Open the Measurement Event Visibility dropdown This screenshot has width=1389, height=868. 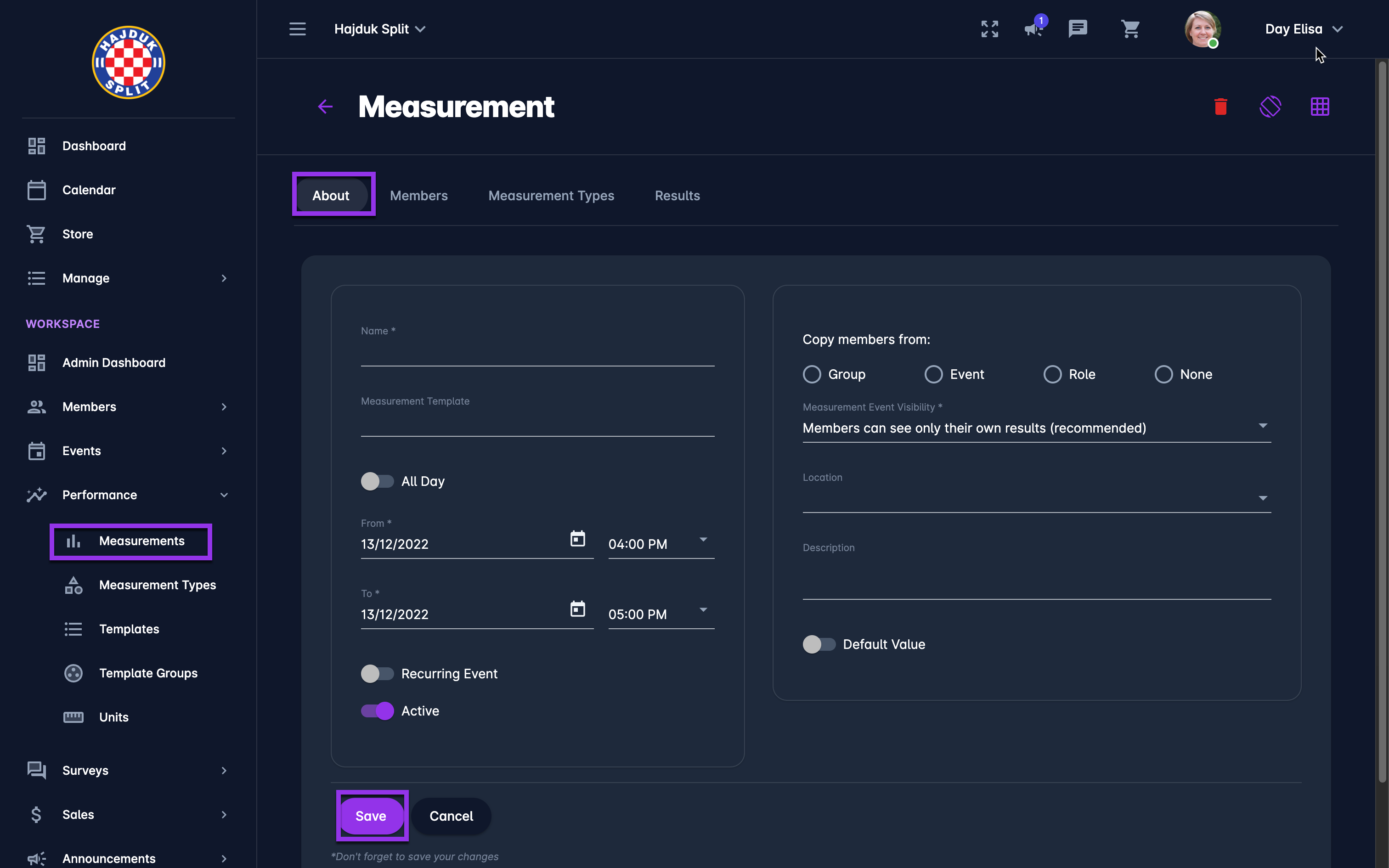pyautogui.click(x=1036, y=428)
